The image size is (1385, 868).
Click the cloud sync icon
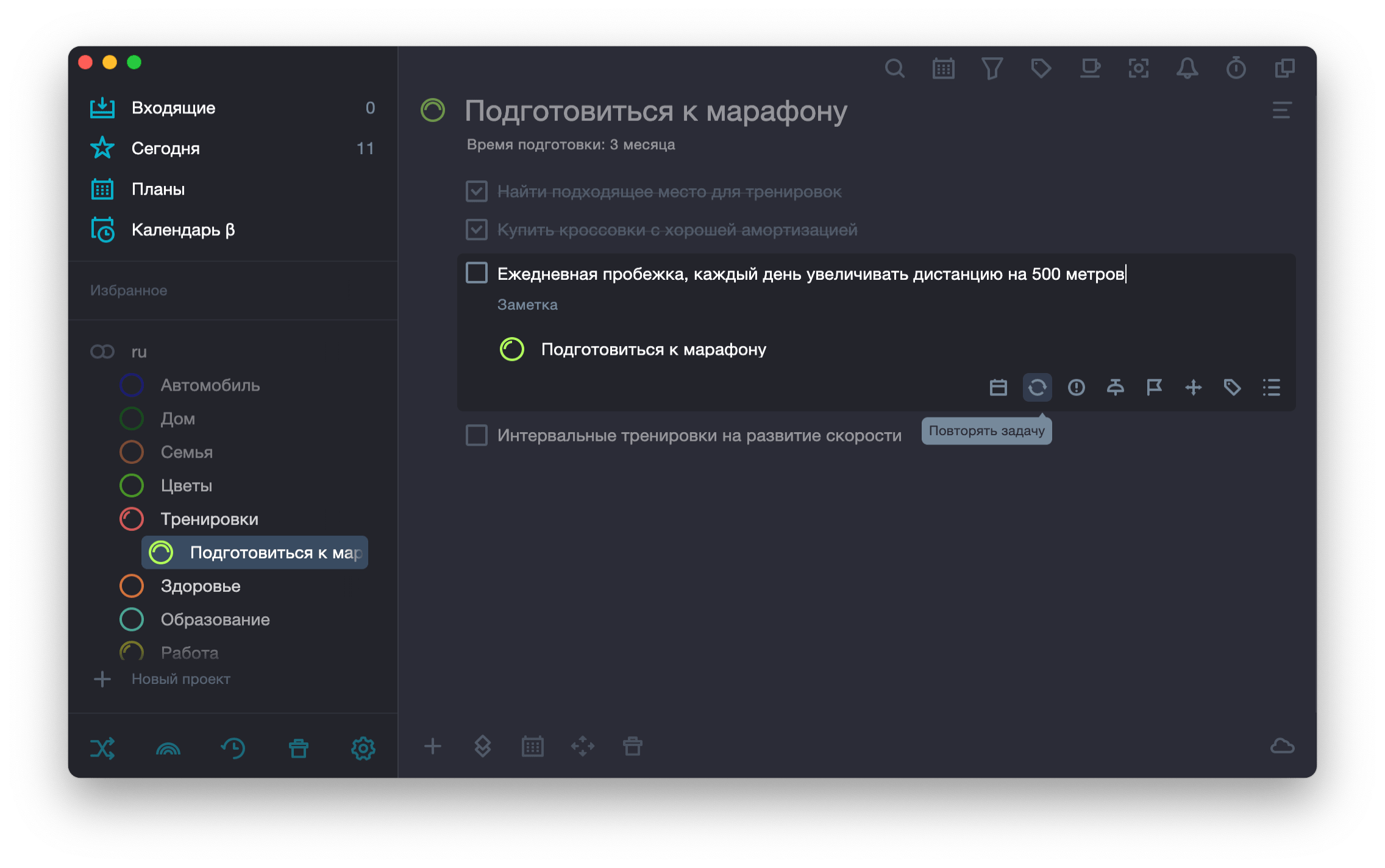pos(1282,746)
